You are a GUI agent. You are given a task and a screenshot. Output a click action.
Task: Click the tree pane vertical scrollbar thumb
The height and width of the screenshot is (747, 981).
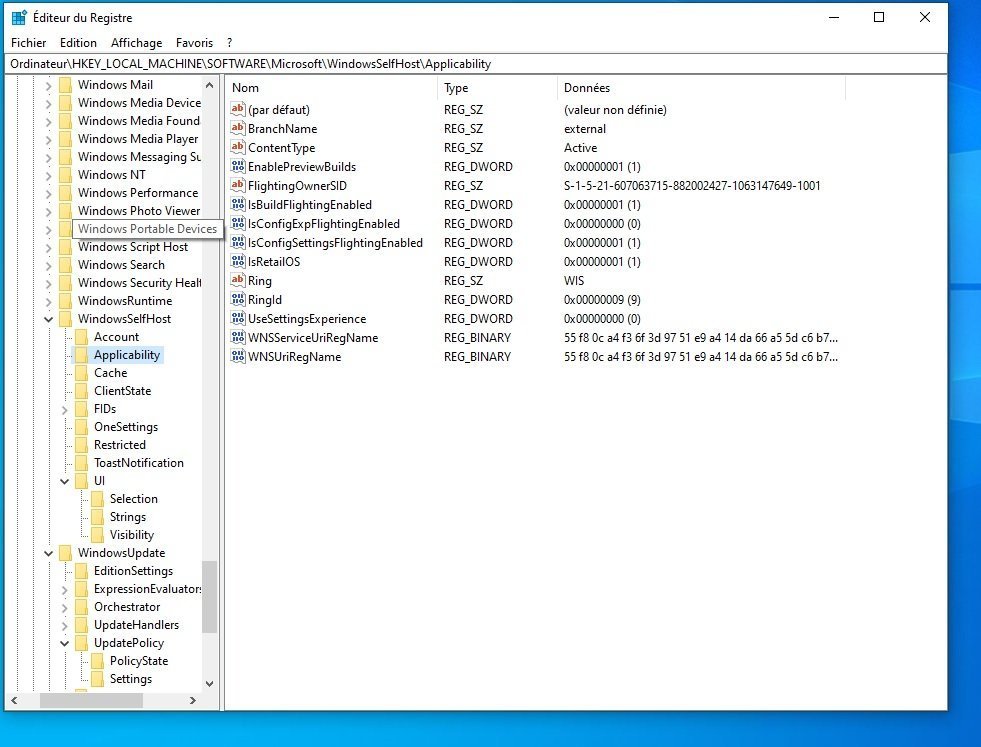click(x=209, y=596)
